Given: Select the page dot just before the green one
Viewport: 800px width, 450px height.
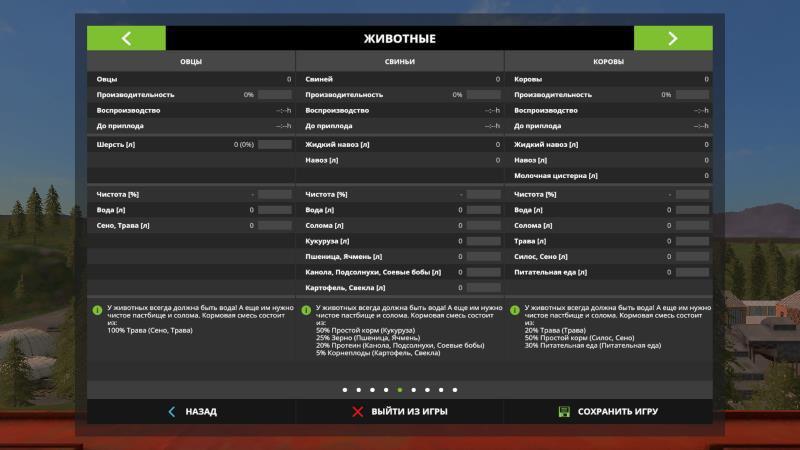Looking at the screenshot, I should click(x=386, y=389).
